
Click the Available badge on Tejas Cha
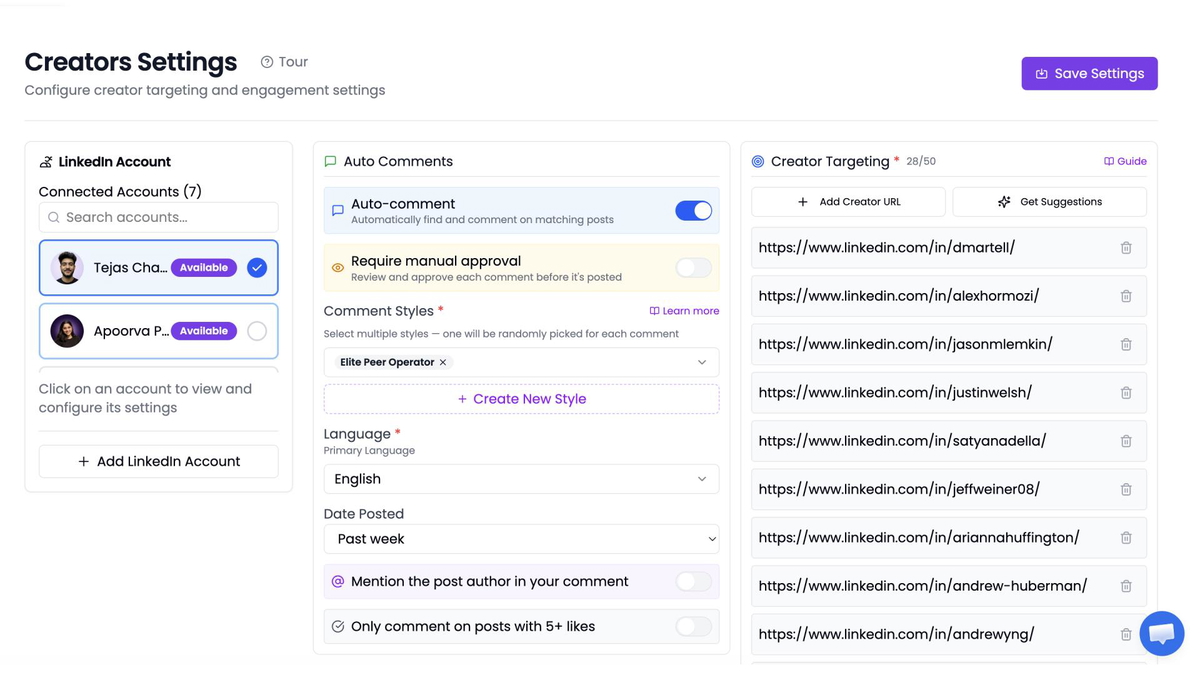[204, 268]
